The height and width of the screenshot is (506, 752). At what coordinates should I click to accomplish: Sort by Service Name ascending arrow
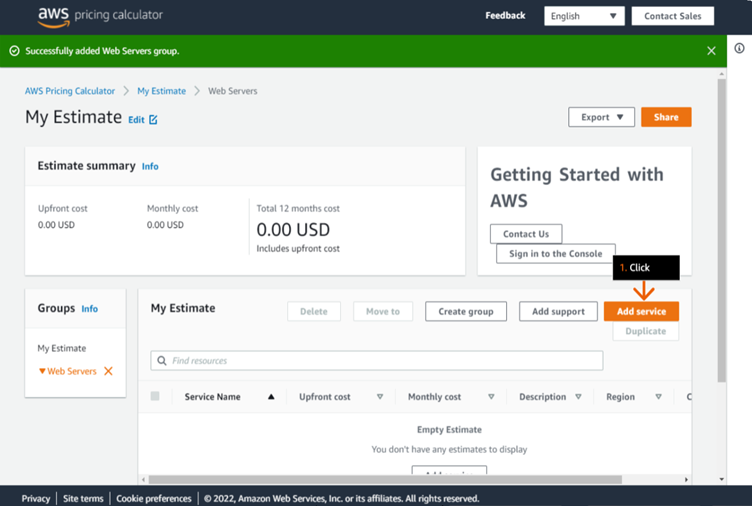271,397
